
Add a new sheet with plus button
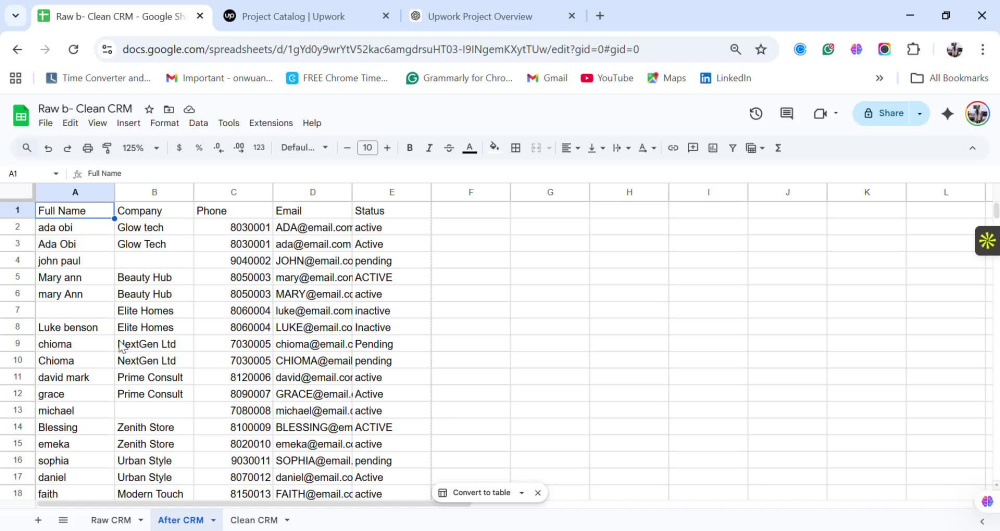[x=38, y=520]
